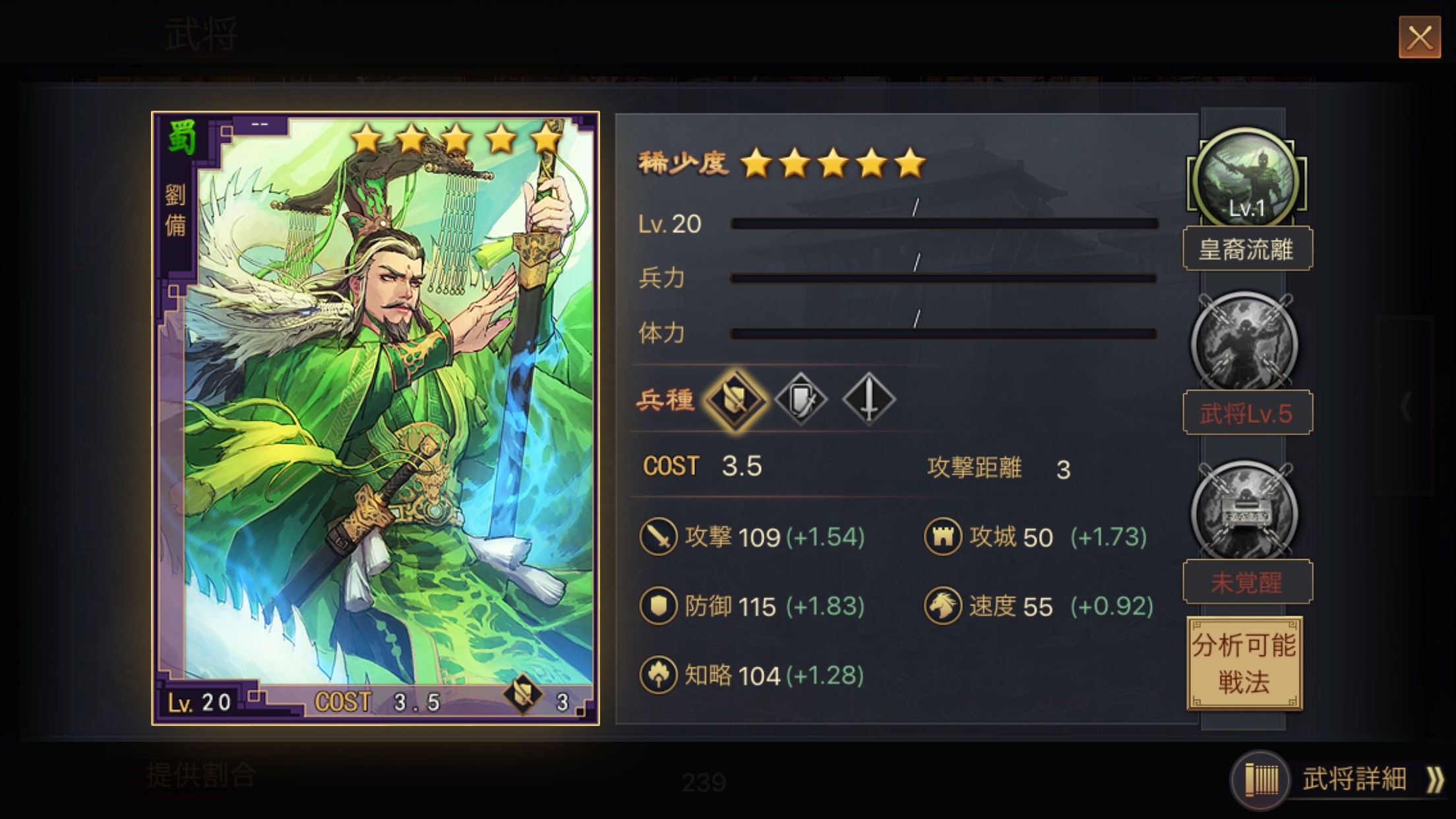The image size is (1456, 819).
Task: Select the shield-and-sword troop type icon
Action: tap(801, 399)
